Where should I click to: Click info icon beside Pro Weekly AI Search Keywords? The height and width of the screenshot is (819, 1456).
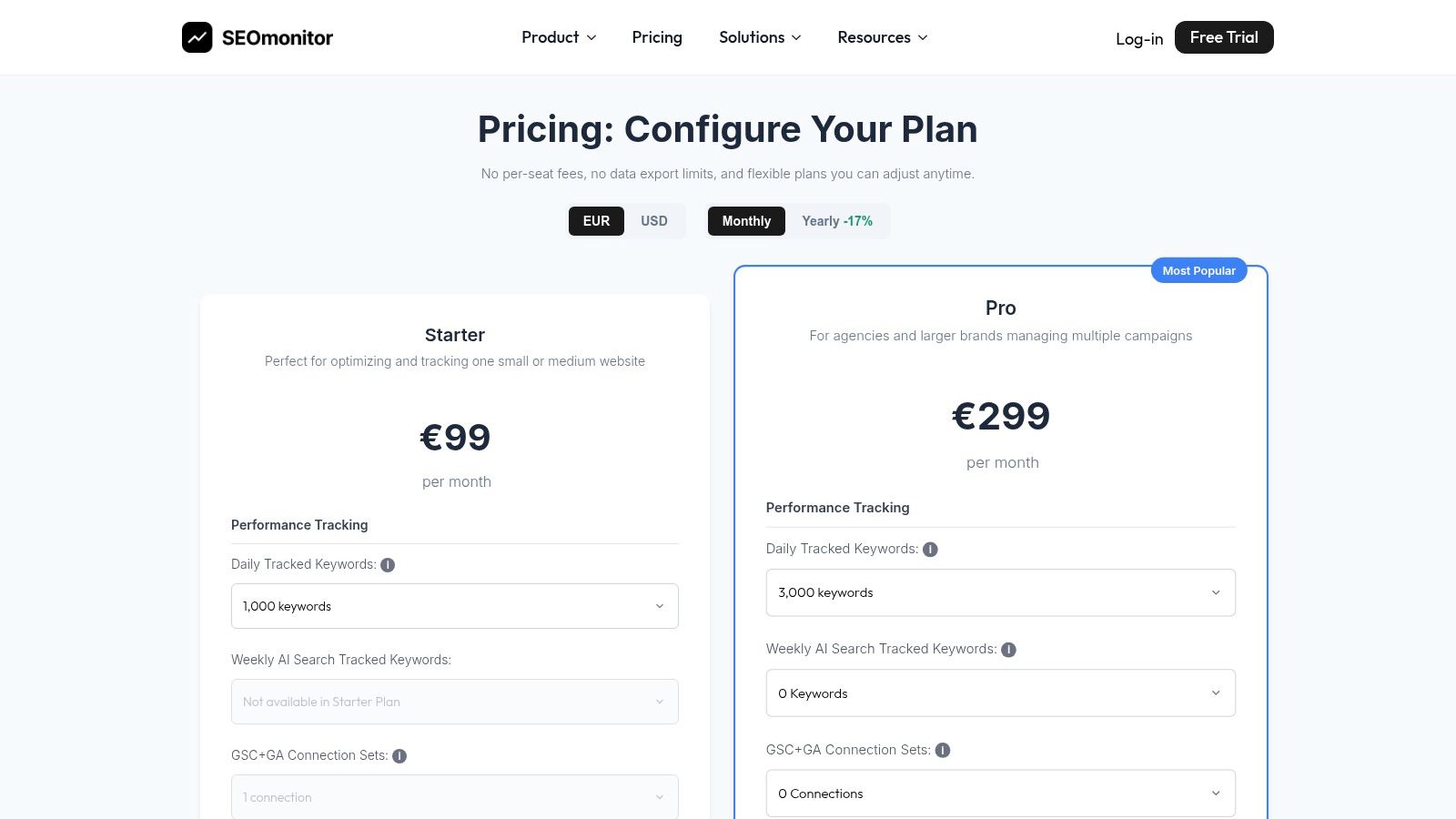pyautogui.click(x=1008, y=650)
